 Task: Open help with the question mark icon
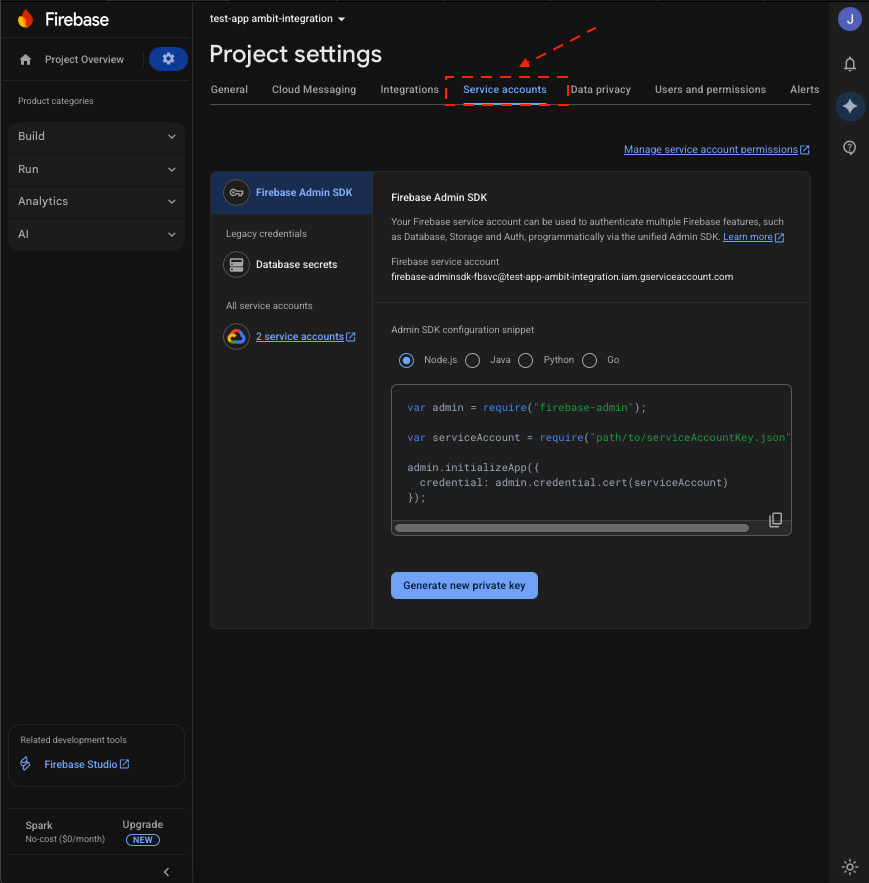(x=849, y=147)
